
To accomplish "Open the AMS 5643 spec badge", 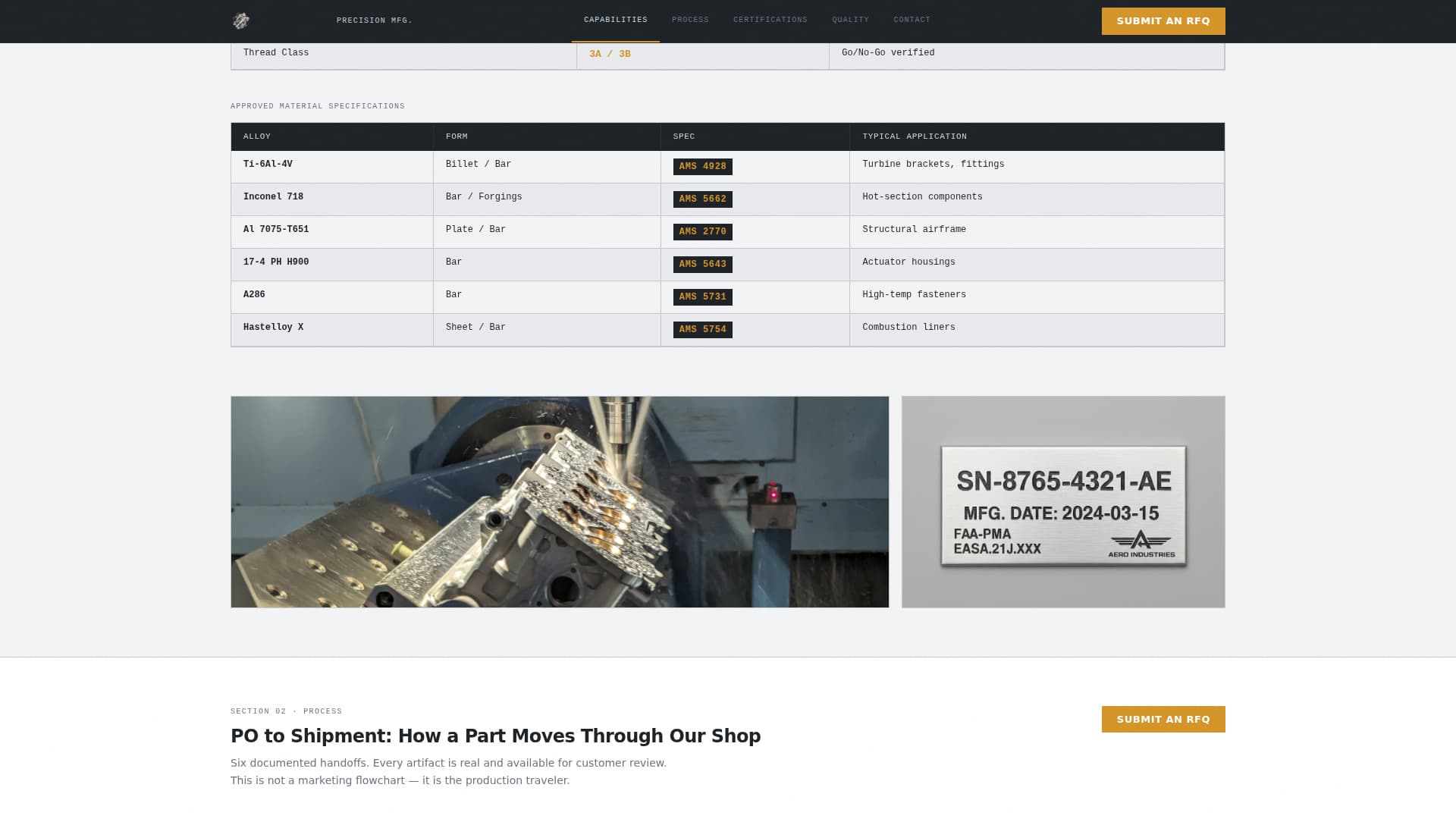I will pos(702,264).
